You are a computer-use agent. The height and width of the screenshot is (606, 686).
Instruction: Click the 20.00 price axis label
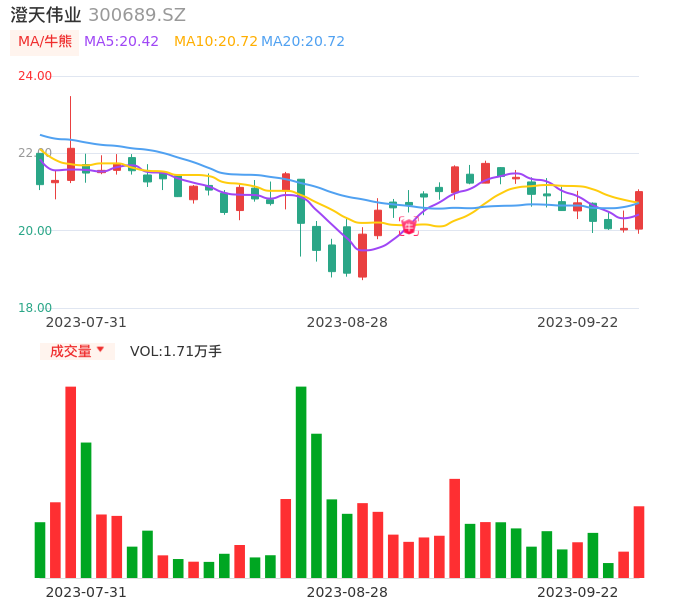(x=35, y=231)
